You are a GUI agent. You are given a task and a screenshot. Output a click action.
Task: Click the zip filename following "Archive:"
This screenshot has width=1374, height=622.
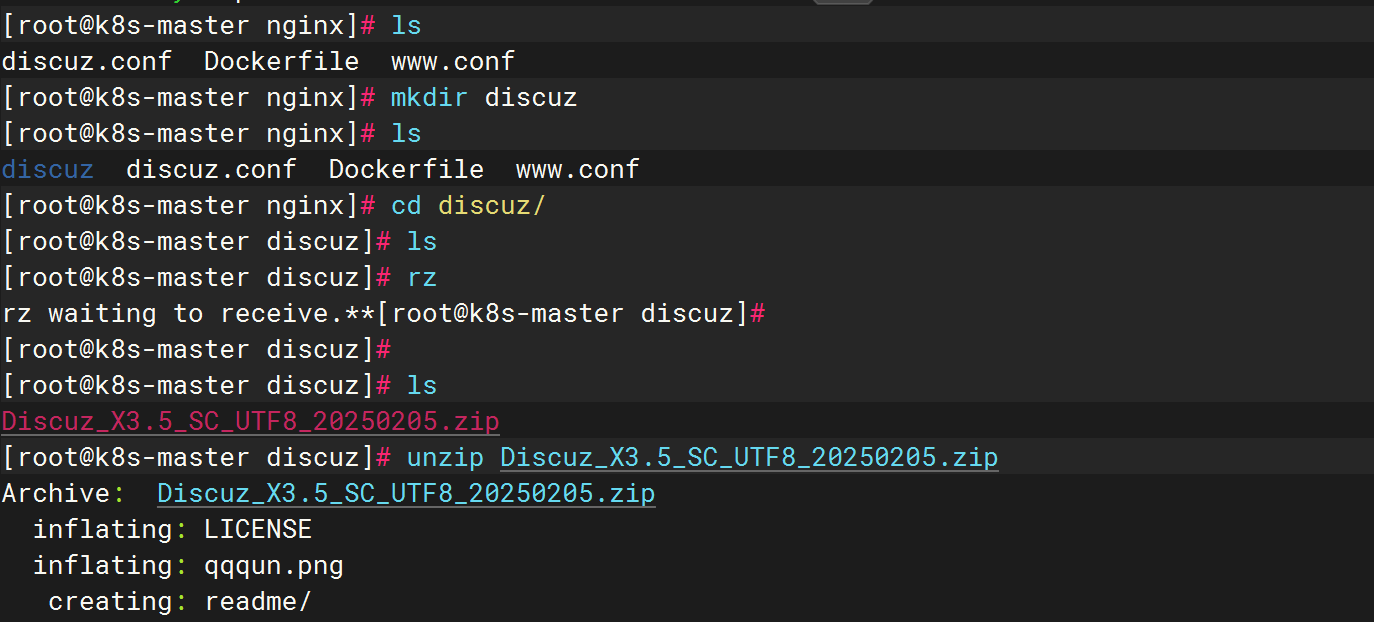(406, 493)
